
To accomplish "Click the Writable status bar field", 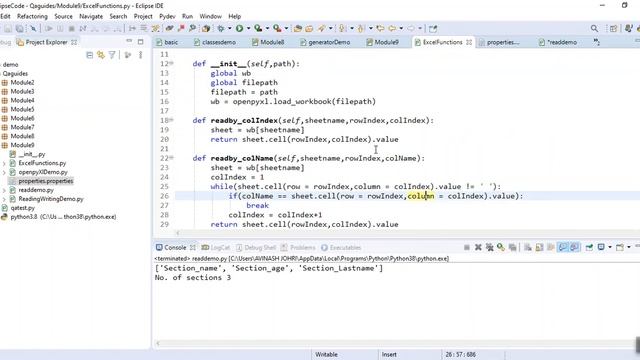I will [x=326, y=354].
